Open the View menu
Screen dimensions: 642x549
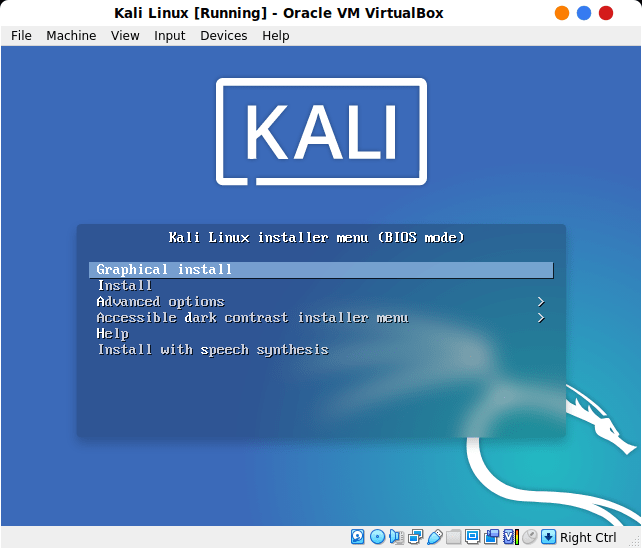click(125, 36)
